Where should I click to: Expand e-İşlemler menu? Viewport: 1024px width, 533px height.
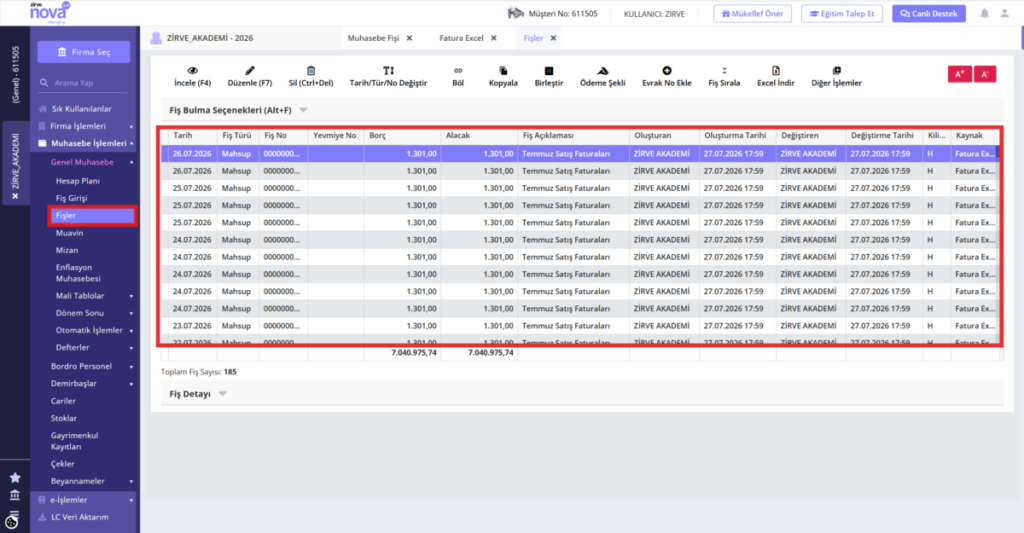(131, 500)
